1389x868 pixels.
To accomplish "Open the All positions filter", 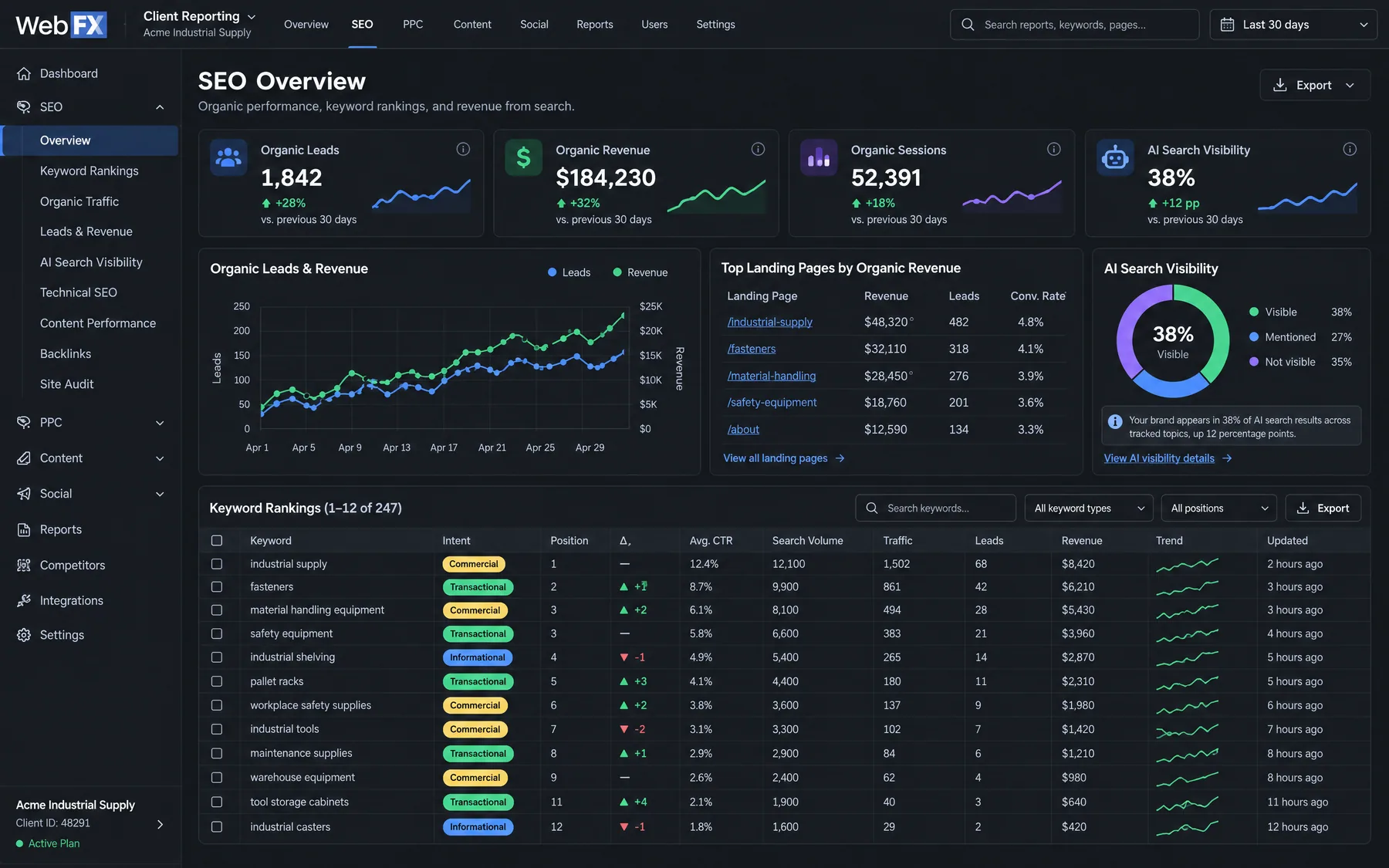I will 1218,508.
